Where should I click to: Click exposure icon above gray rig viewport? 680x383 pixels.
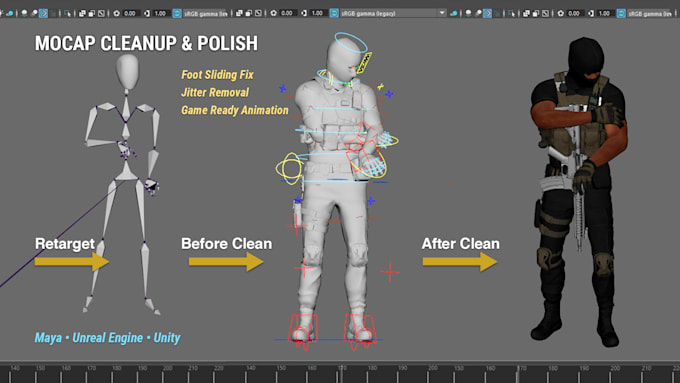(274, 13)
